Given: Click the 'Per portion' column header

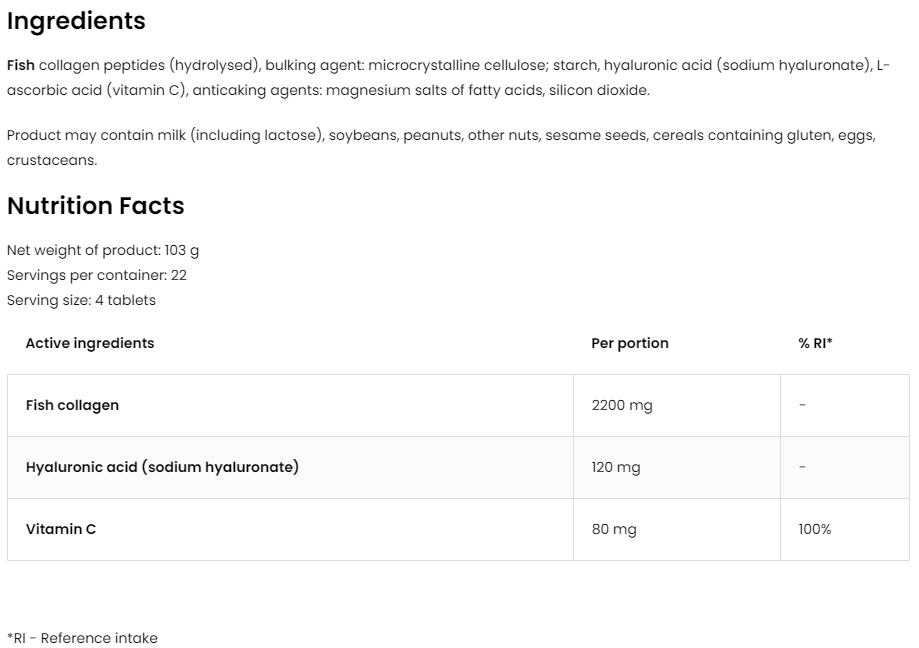Looking at the screenshot, I should click(630, 343).
